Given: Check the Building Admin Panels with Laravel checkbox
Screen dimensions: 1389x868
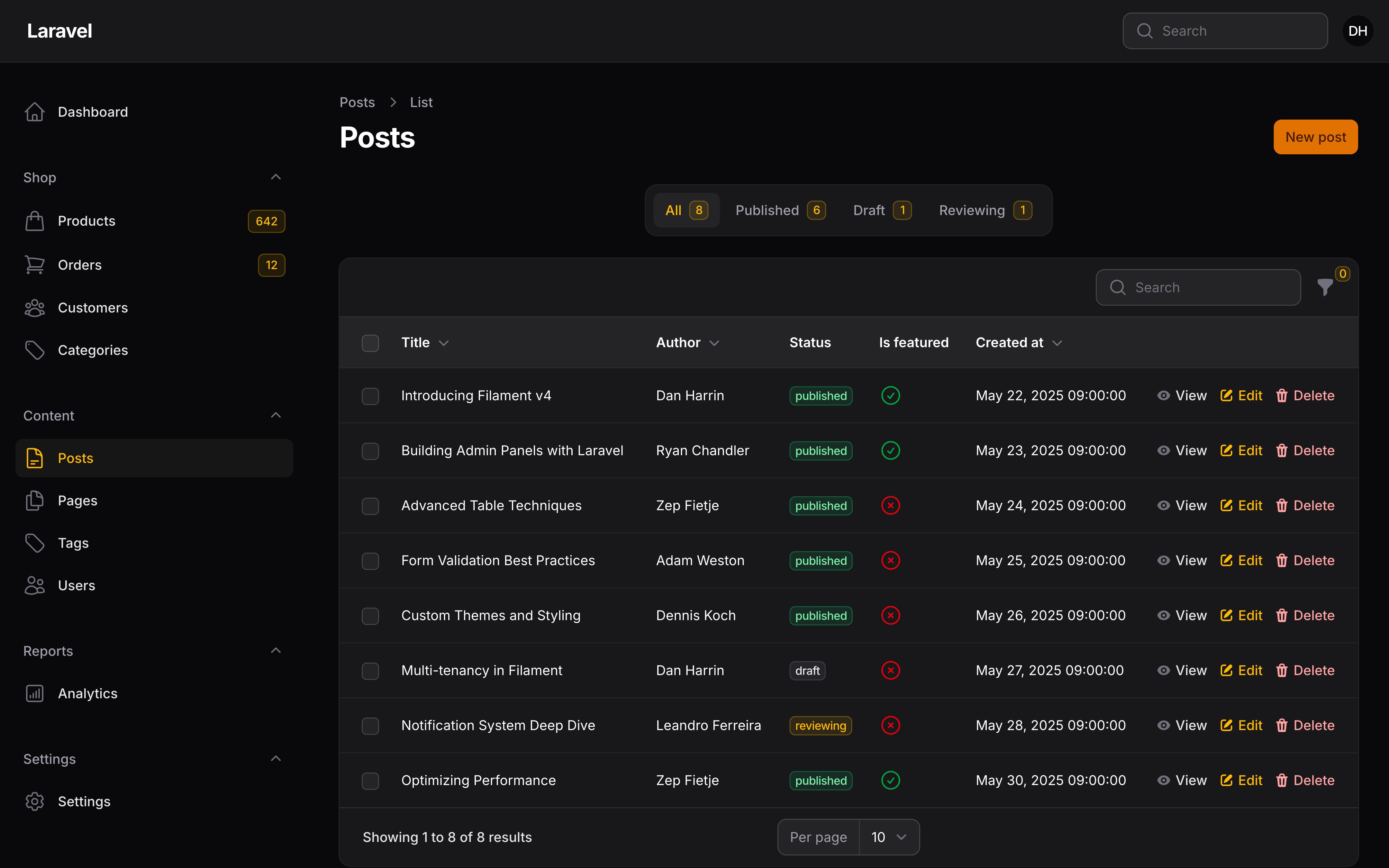Looking at the screenshot, I should (370, 451).
